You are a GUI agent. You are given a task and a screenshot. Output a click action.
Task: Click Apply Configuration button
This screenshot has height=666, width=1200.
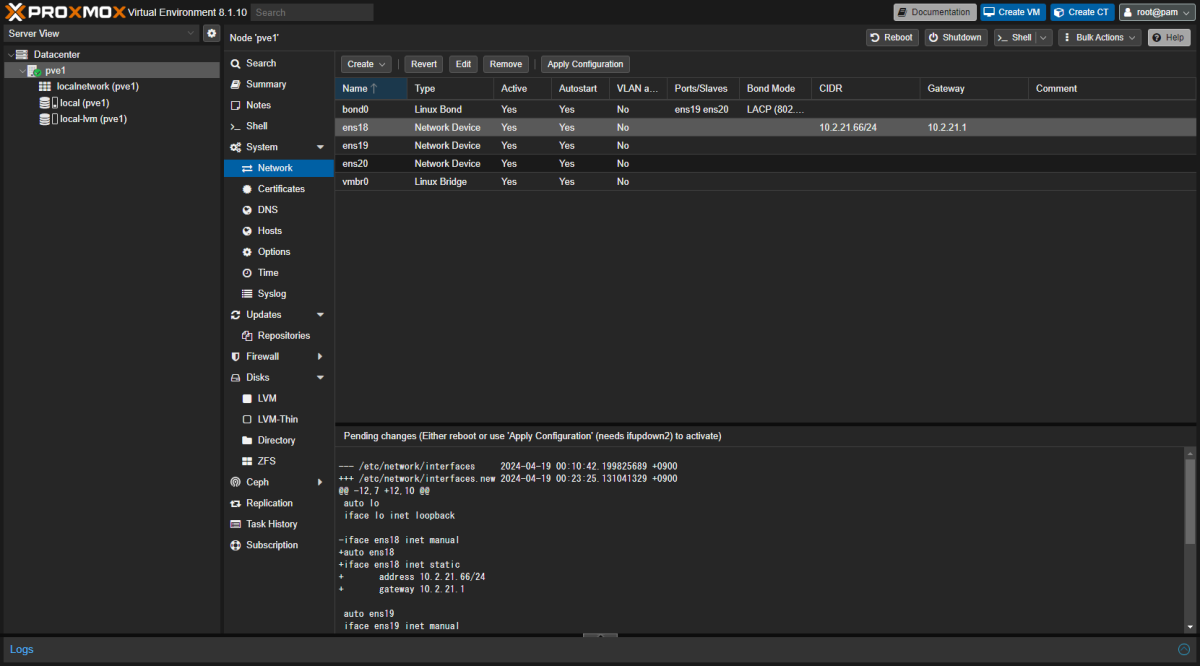pos(585,64)
